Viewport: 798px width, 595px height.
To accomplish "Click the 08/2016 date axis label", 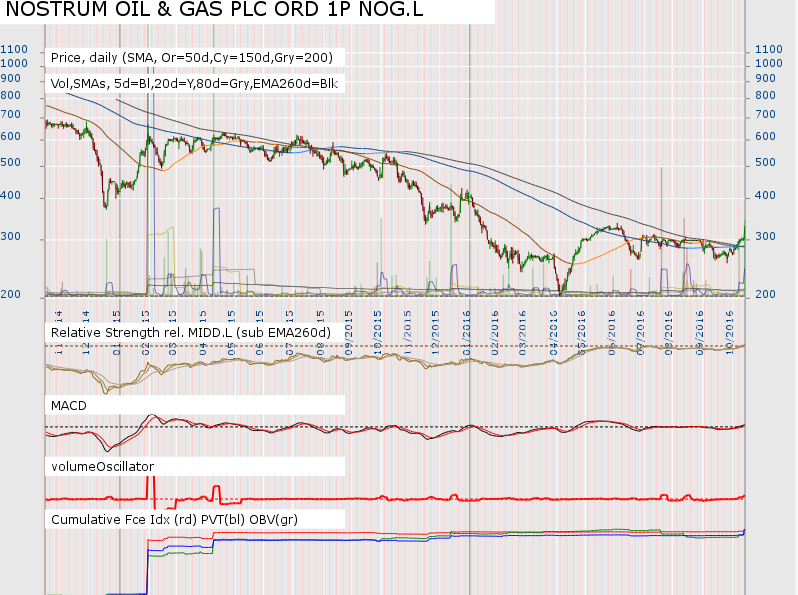I will tap(668, 333).
